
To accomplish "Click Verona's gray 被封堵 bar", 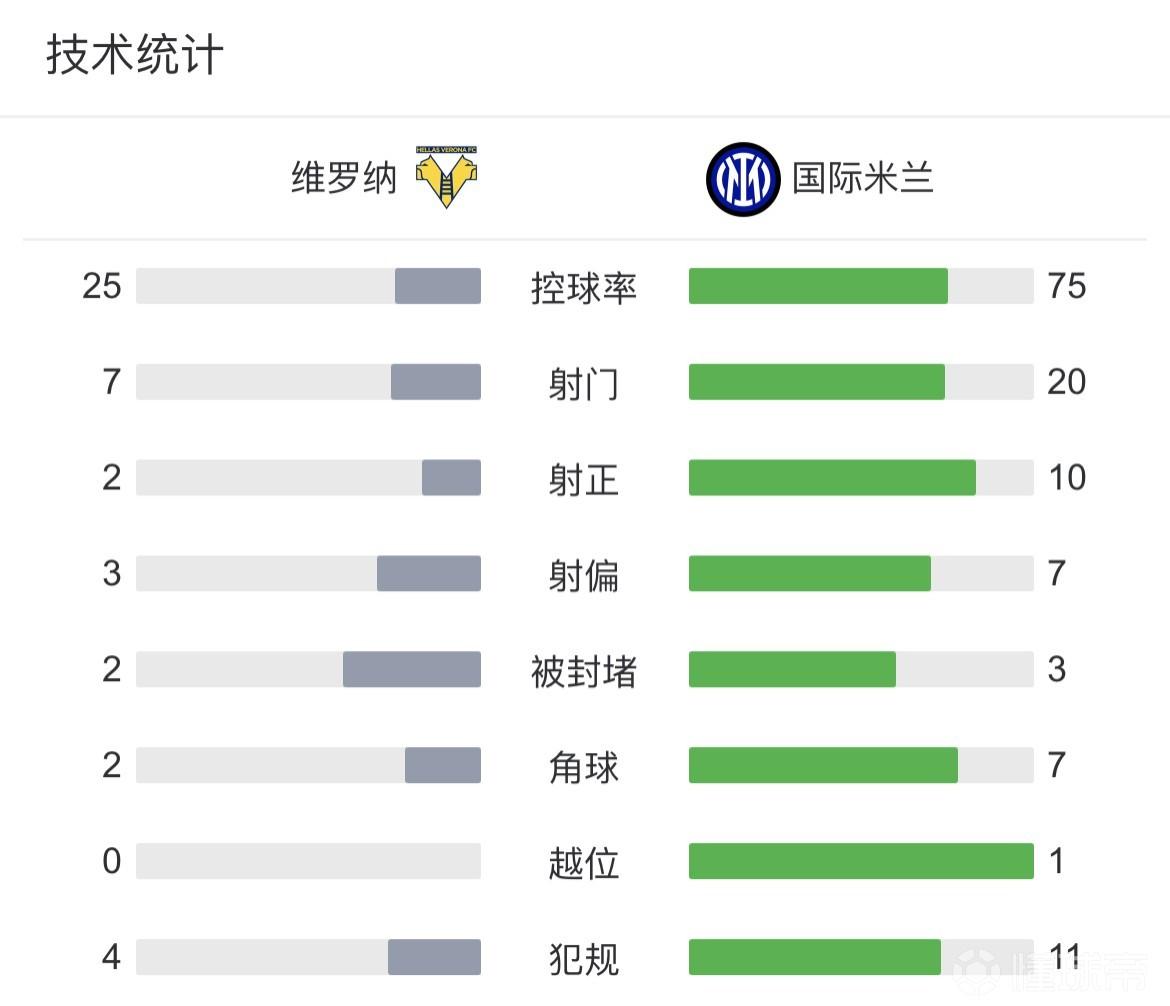I will [x=412, y=669].
